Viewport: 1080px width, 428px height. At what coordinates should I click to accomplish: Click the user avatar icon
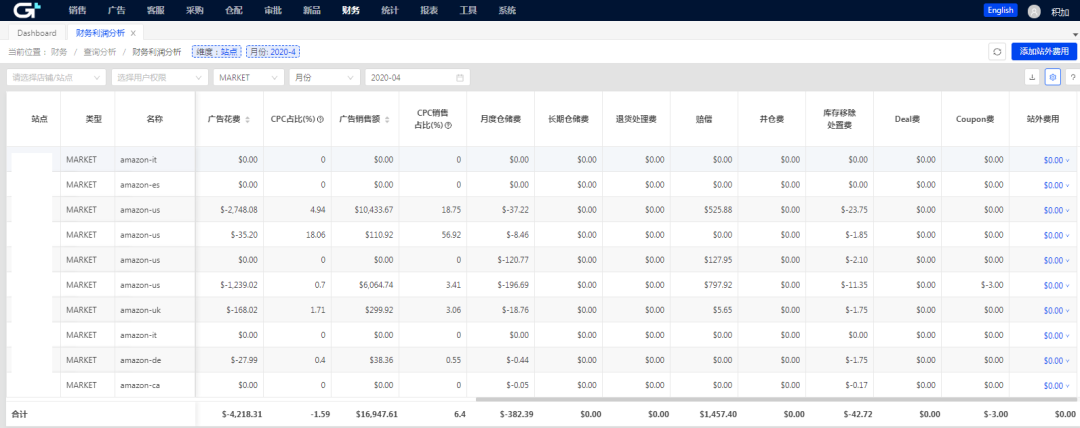1034,11
